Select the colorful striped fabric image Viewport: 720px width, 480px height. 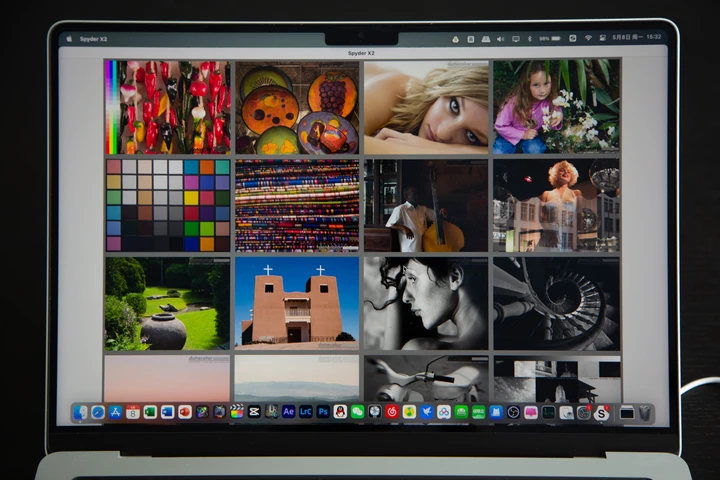click(x=297, y=205)
